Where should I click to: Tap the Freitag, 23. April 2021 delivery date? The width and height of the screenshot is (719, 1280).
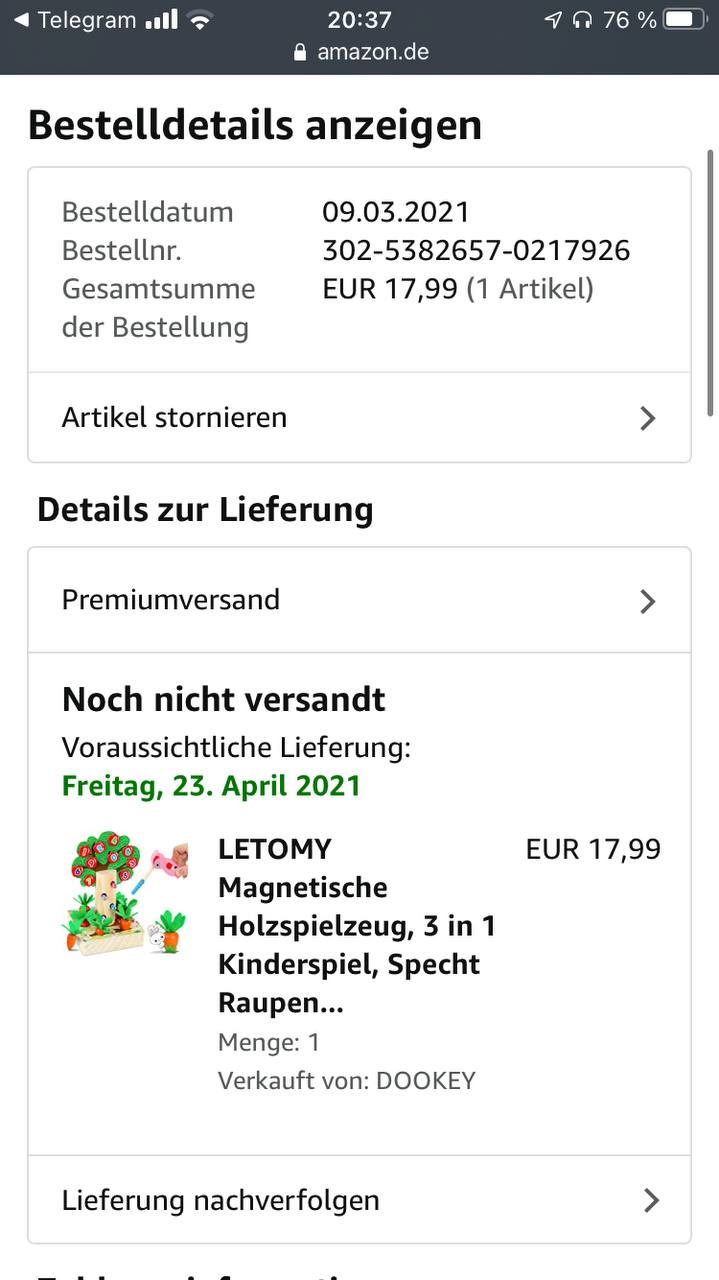(x=211, y=785)
